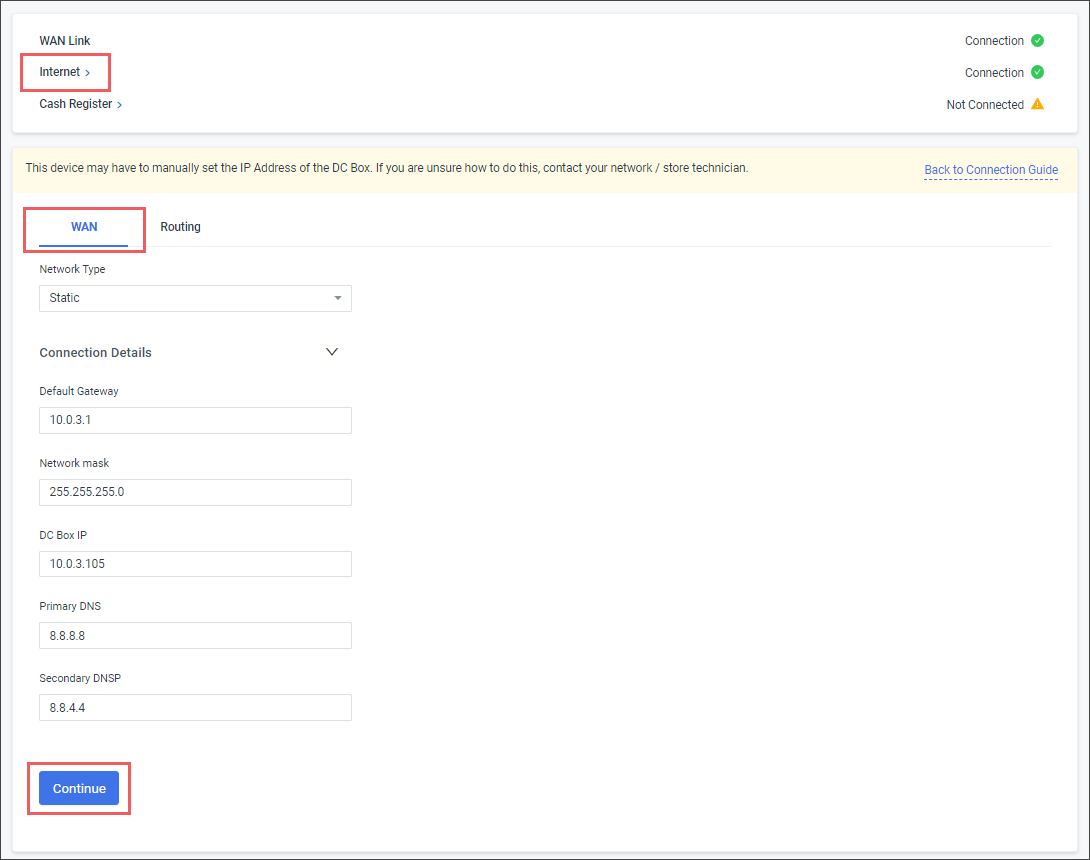This screenshot has height=860, width=1090.
Task: Collapse the Connection Details section chevron
Action: coord(332,352)
